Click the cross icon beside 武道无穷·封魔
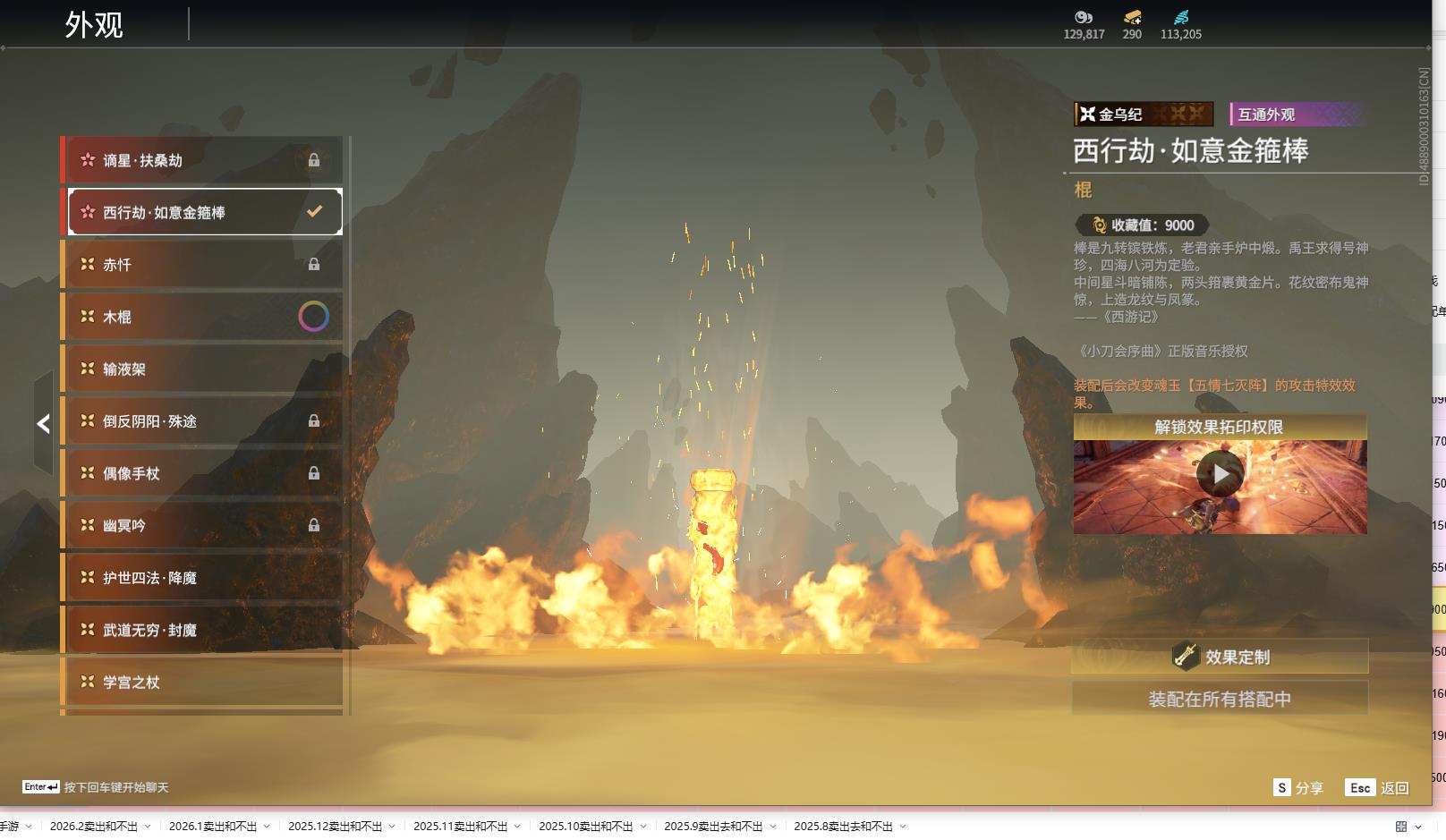Image resolution: width=1446 pixels, height=840 pixels. [x=88, y=630]
